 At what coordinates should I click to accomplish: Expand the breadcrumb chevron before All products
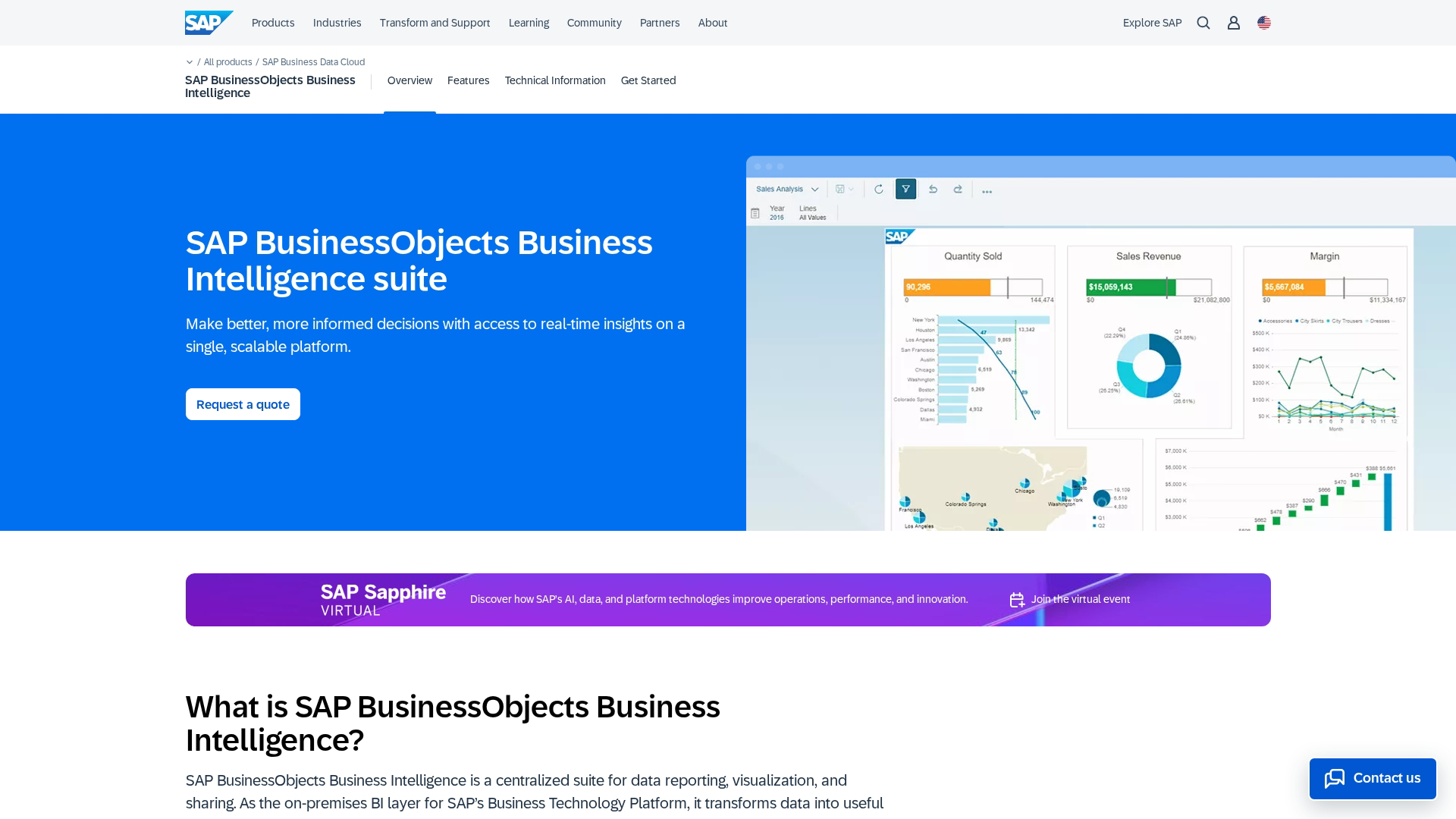tap(190, 62)
